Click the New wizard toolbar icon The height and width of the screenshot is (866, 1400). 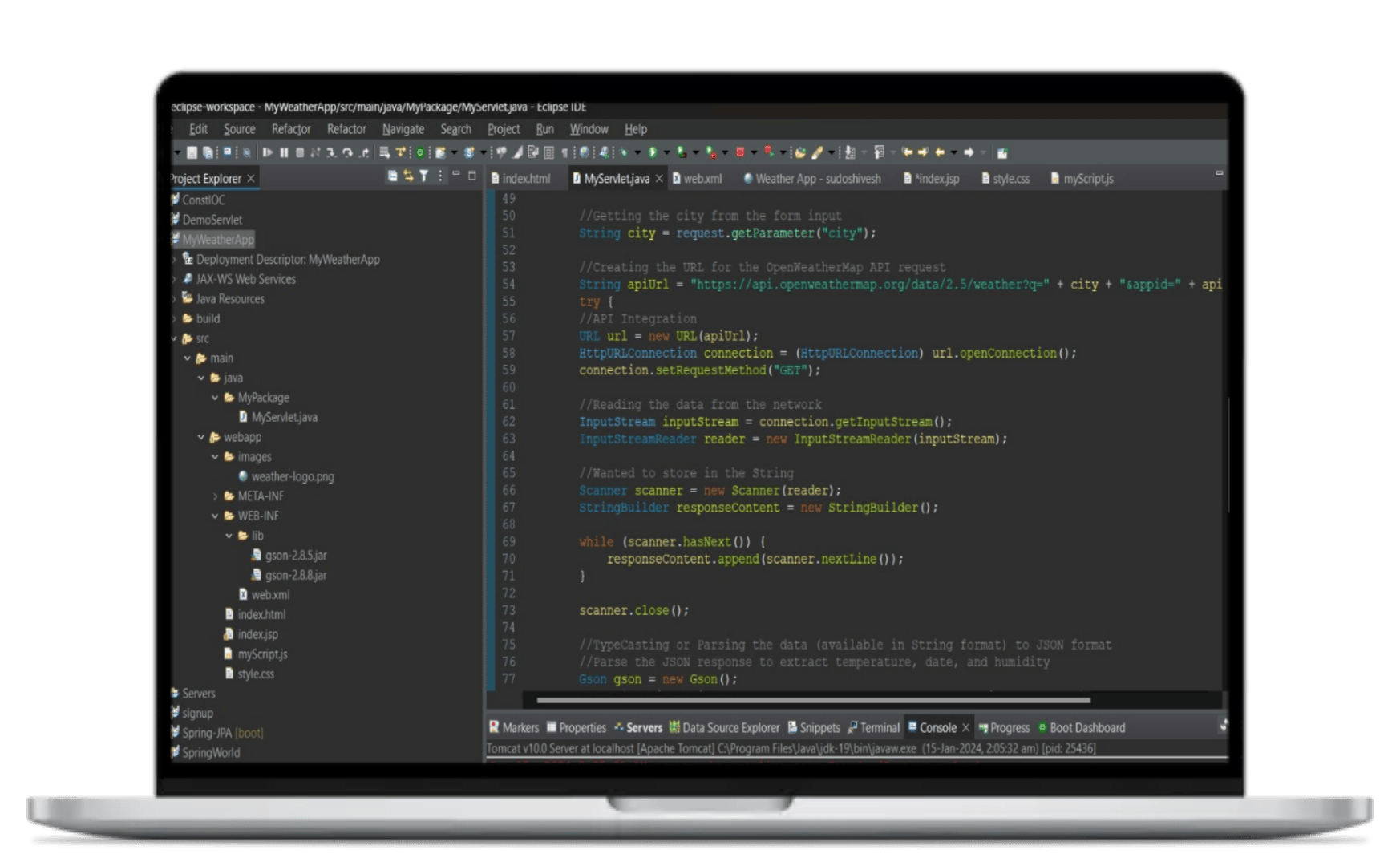[440, 152]
